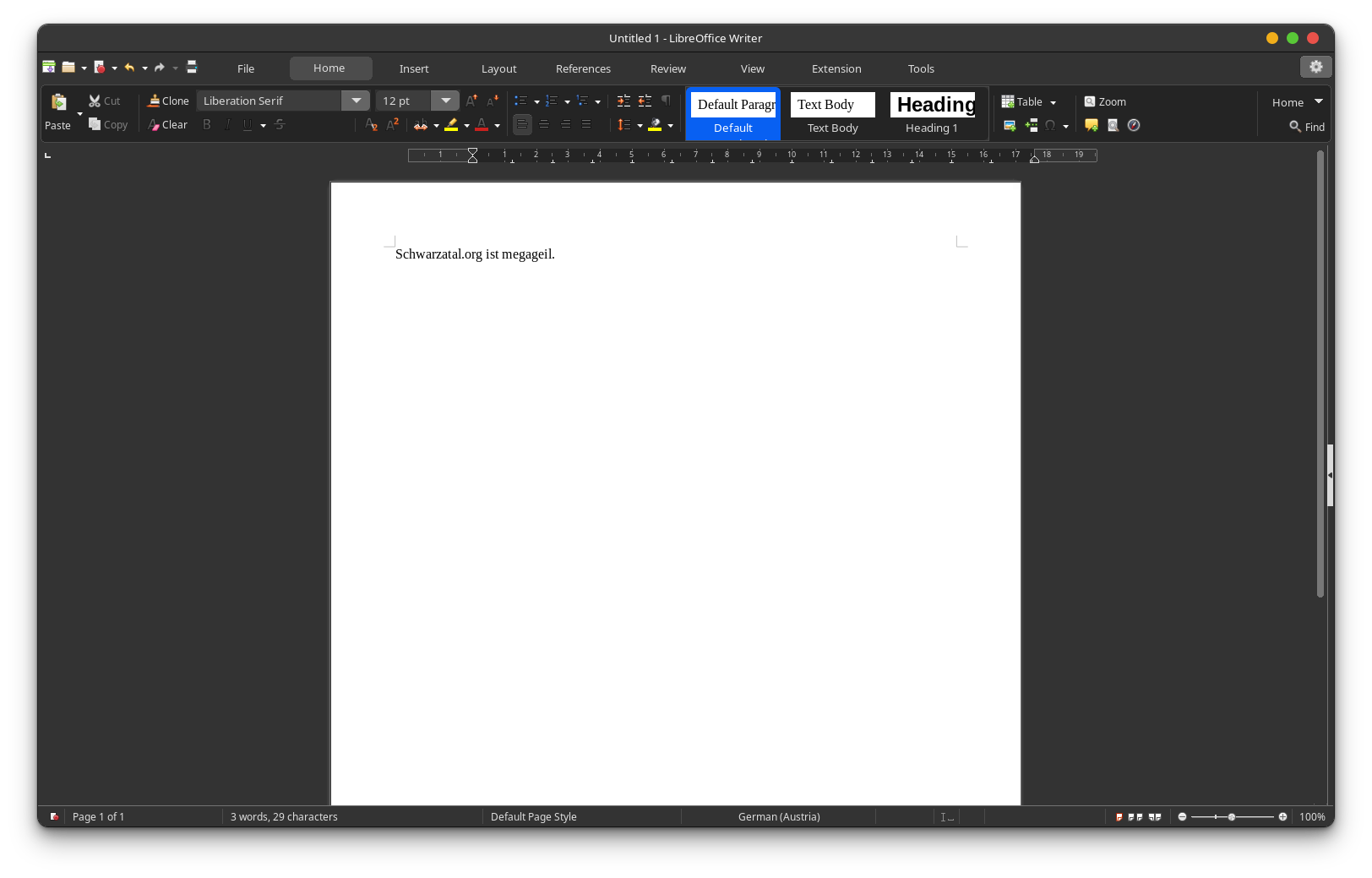The image size is (1372, 878).
Task: Toggle center paragraph alignment
Action: click(544, 125)
